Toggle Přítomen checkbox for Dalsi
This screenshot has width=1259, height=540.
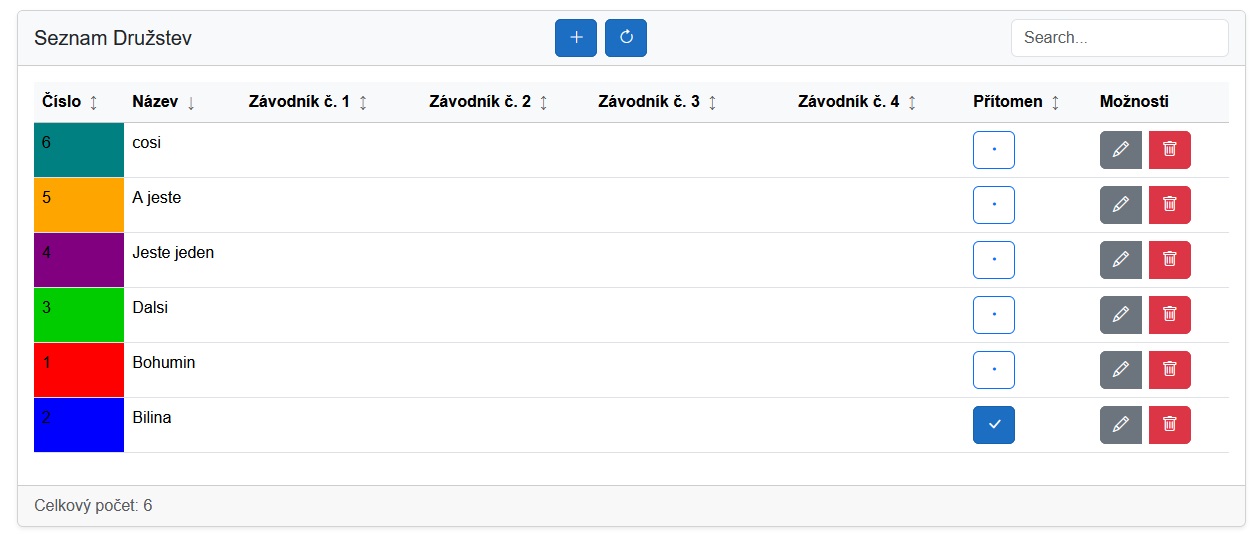[x=994, y=315]
